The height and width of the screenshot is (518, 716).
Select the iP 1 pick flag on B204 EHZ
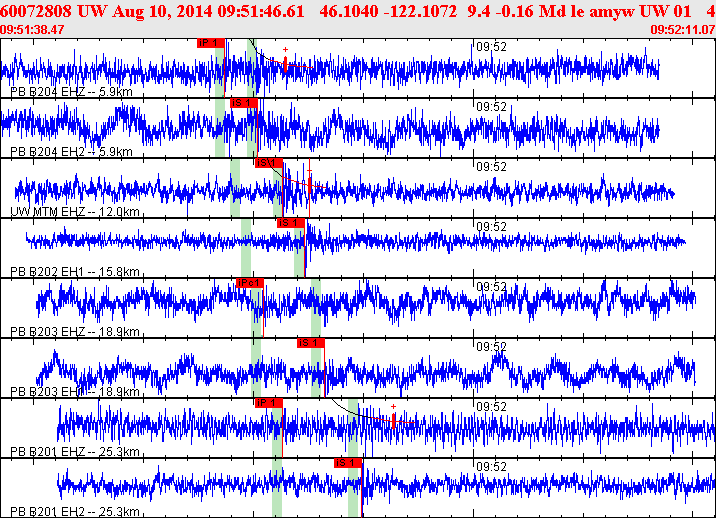tap(211, 43)
